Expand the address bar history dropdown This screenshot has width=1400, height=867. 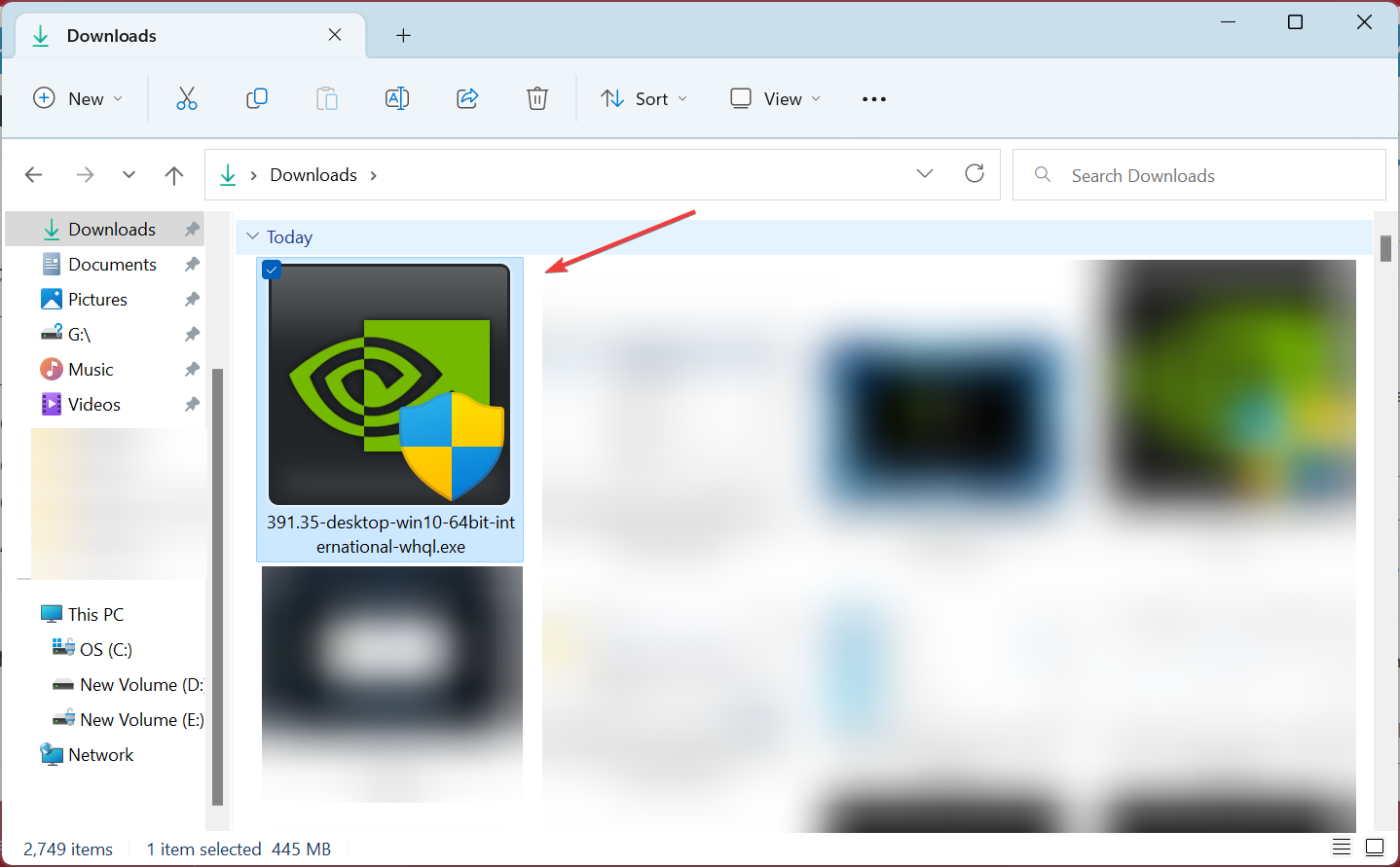pos(925,174)
